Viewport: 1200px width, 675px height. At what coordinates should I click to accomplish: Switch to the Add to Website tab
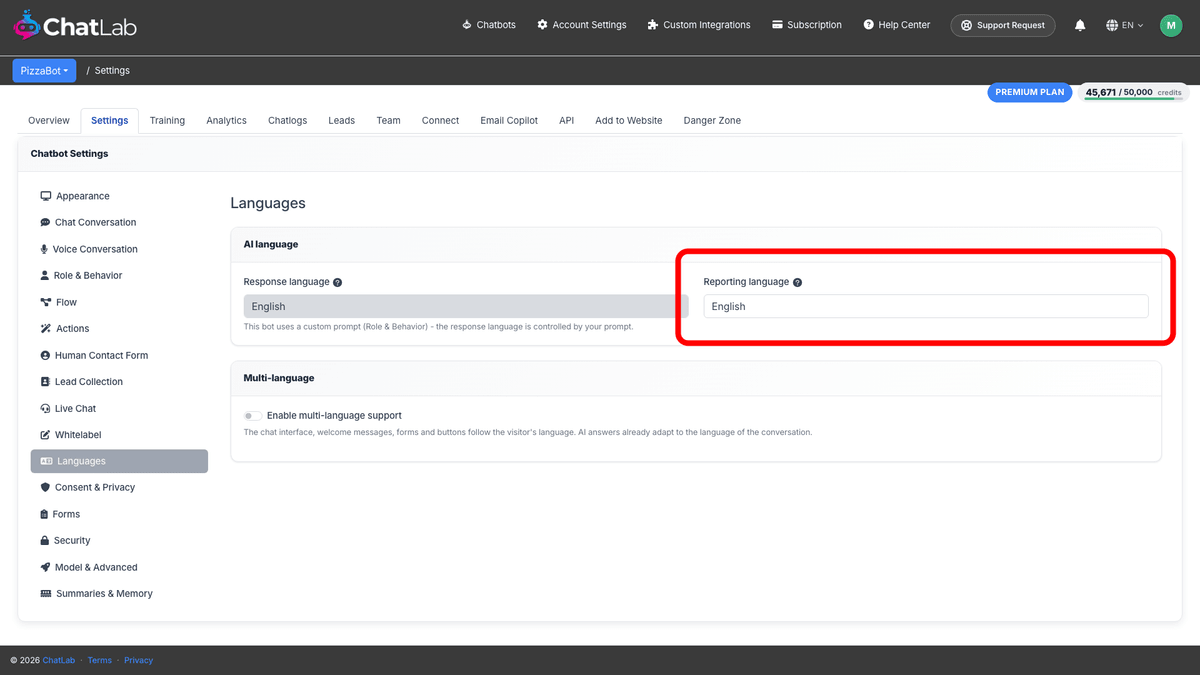pos(628,120)
